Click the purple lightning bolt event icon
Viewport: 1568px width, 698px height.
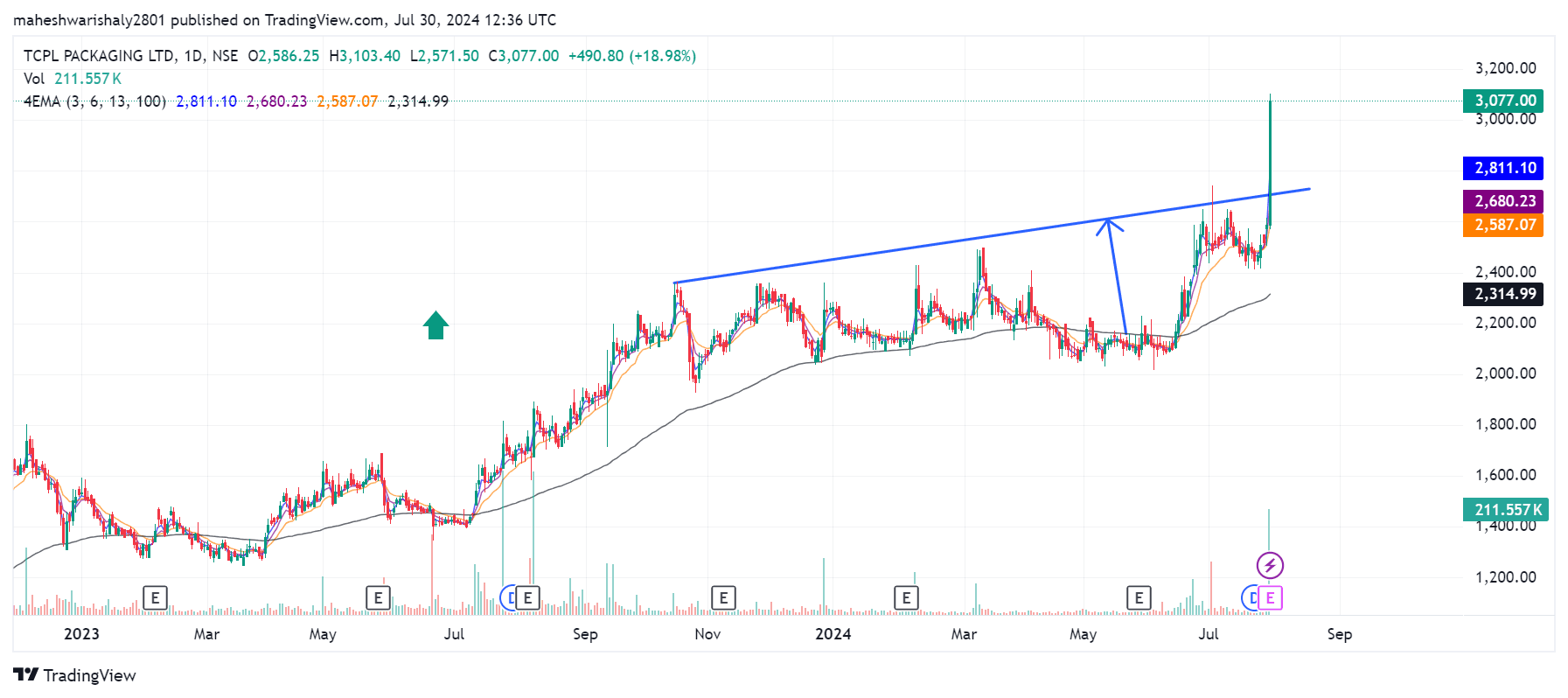click(1270, 565)
